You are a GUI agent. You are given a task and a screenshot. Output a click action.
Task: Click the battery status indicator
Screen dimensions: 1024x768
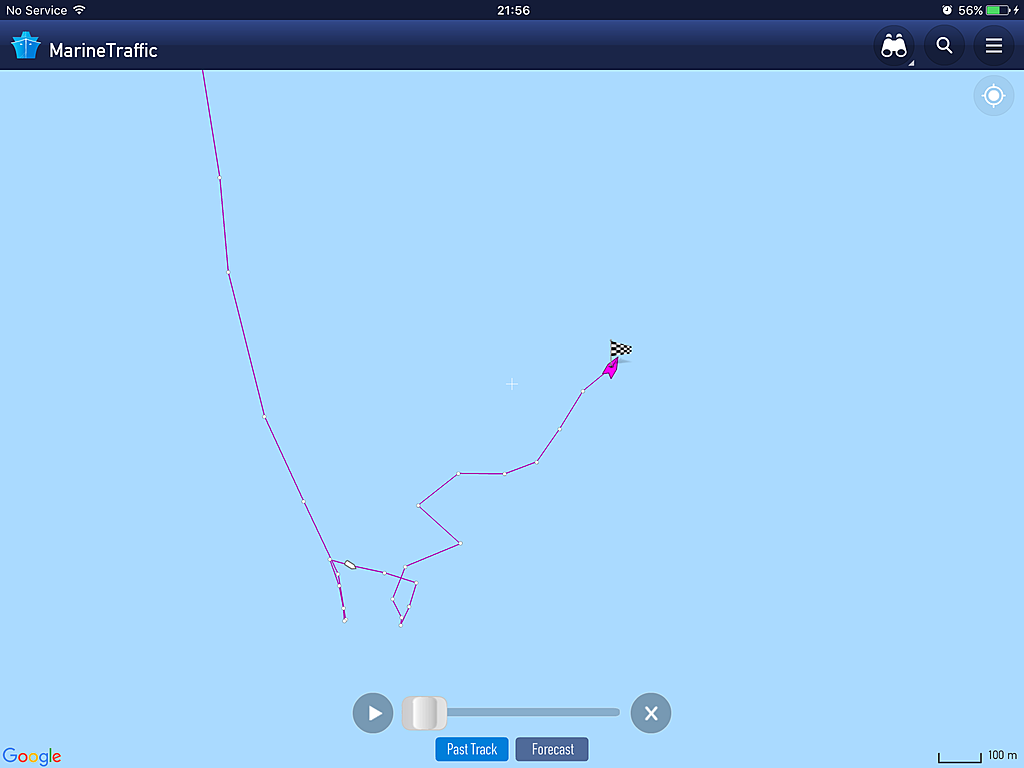click(x=999, y=10)
